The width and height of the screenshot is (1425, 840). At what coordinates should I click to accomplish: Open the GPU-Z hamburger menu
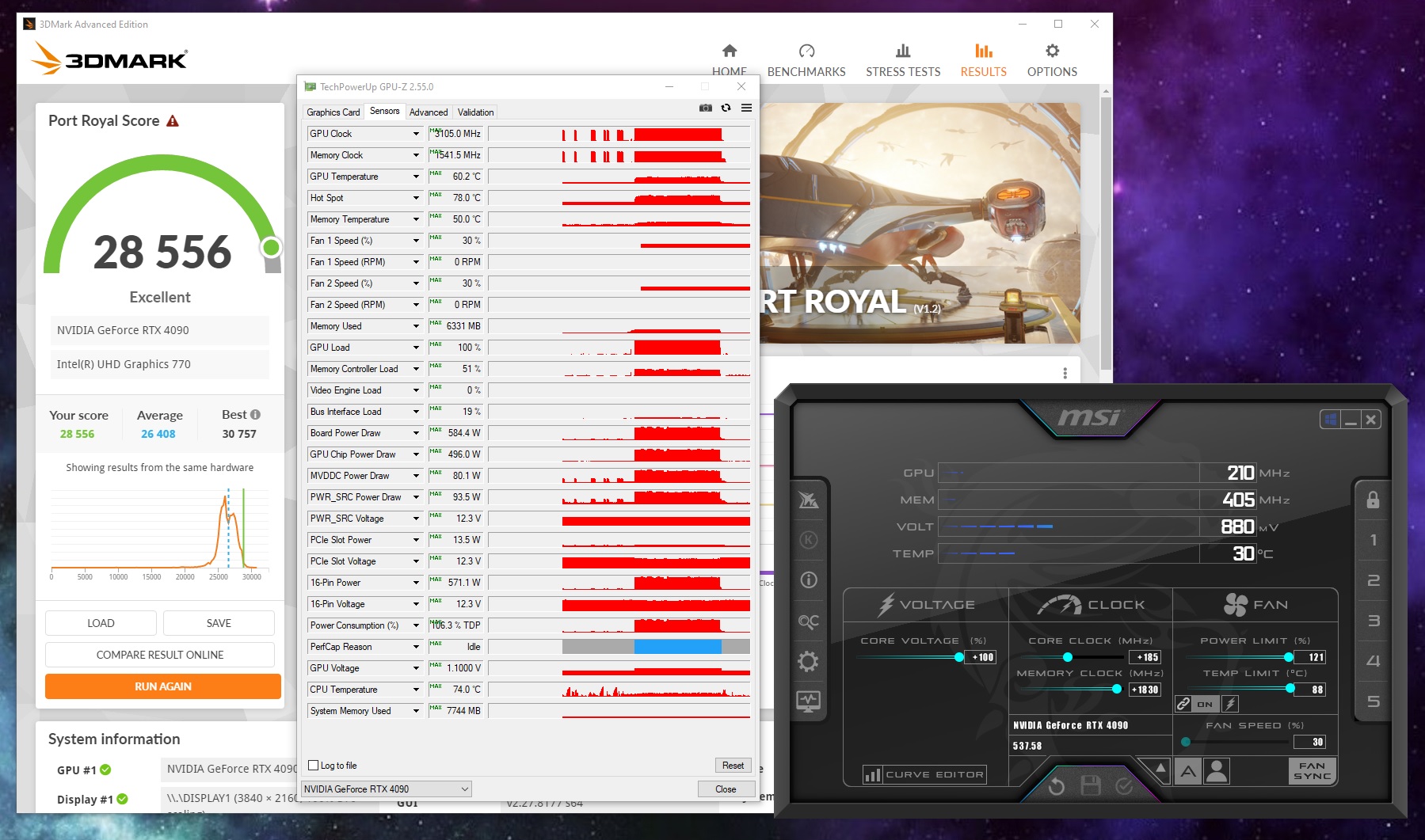[x=746, y=108]
